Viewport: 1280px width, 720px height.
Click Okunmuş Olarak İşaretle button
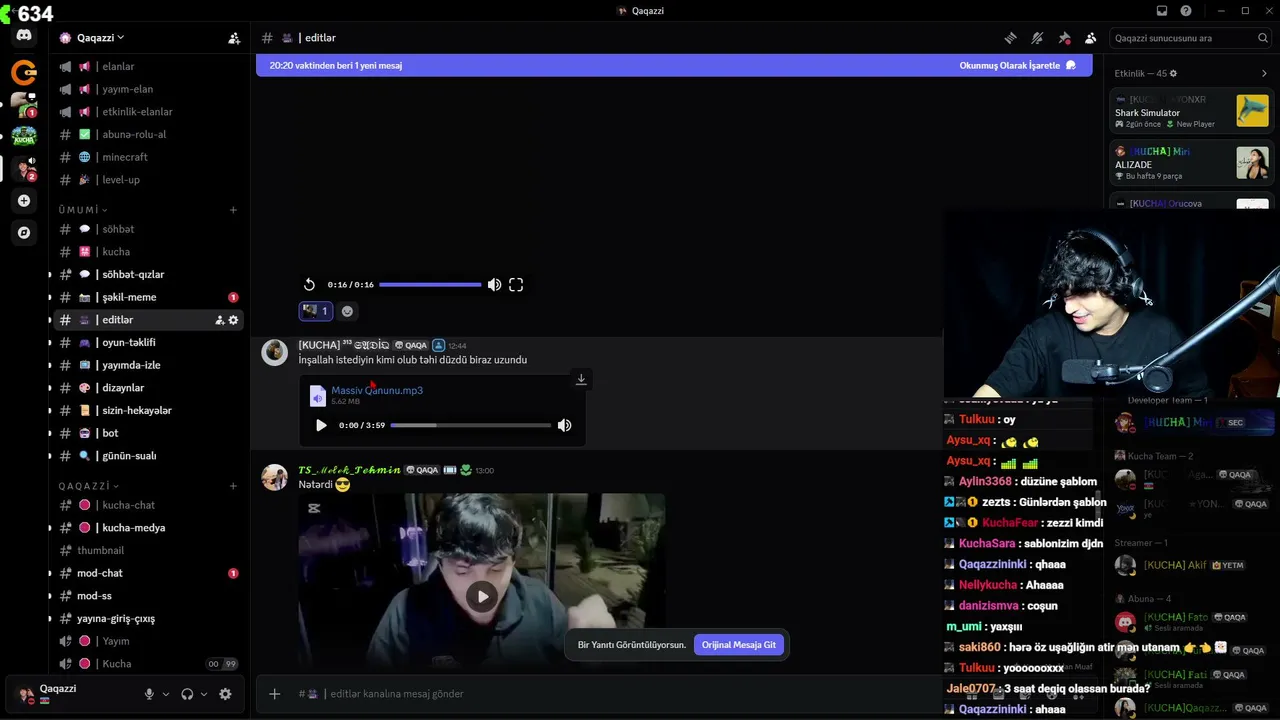tap(1018, 65)
